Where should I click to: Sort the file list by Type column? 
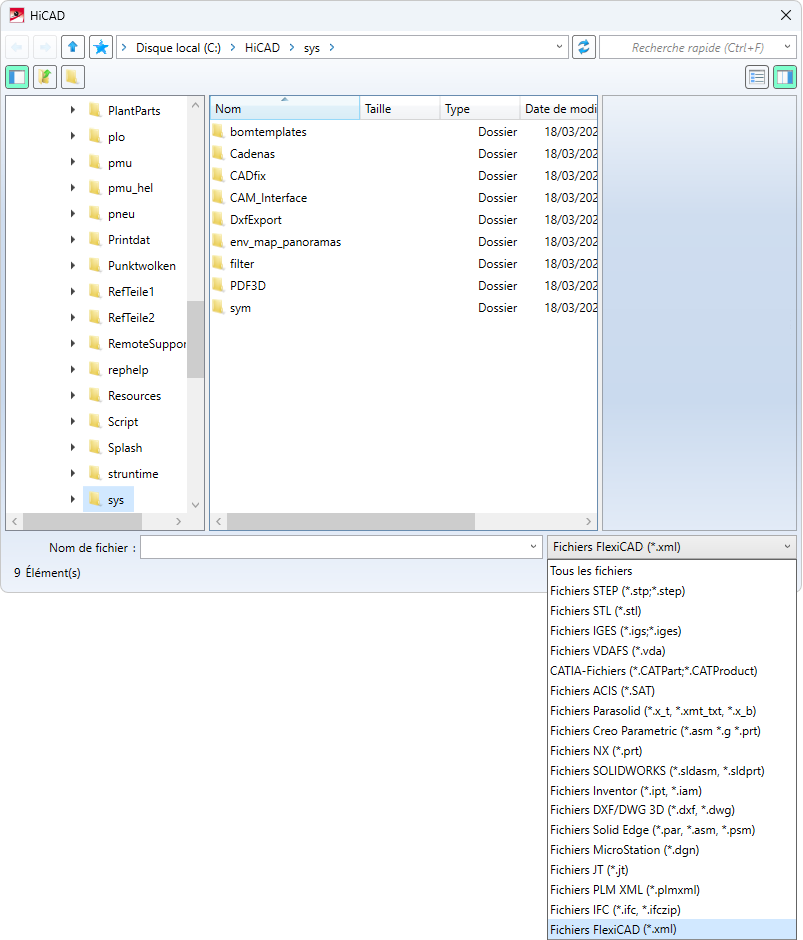(480, 109)
